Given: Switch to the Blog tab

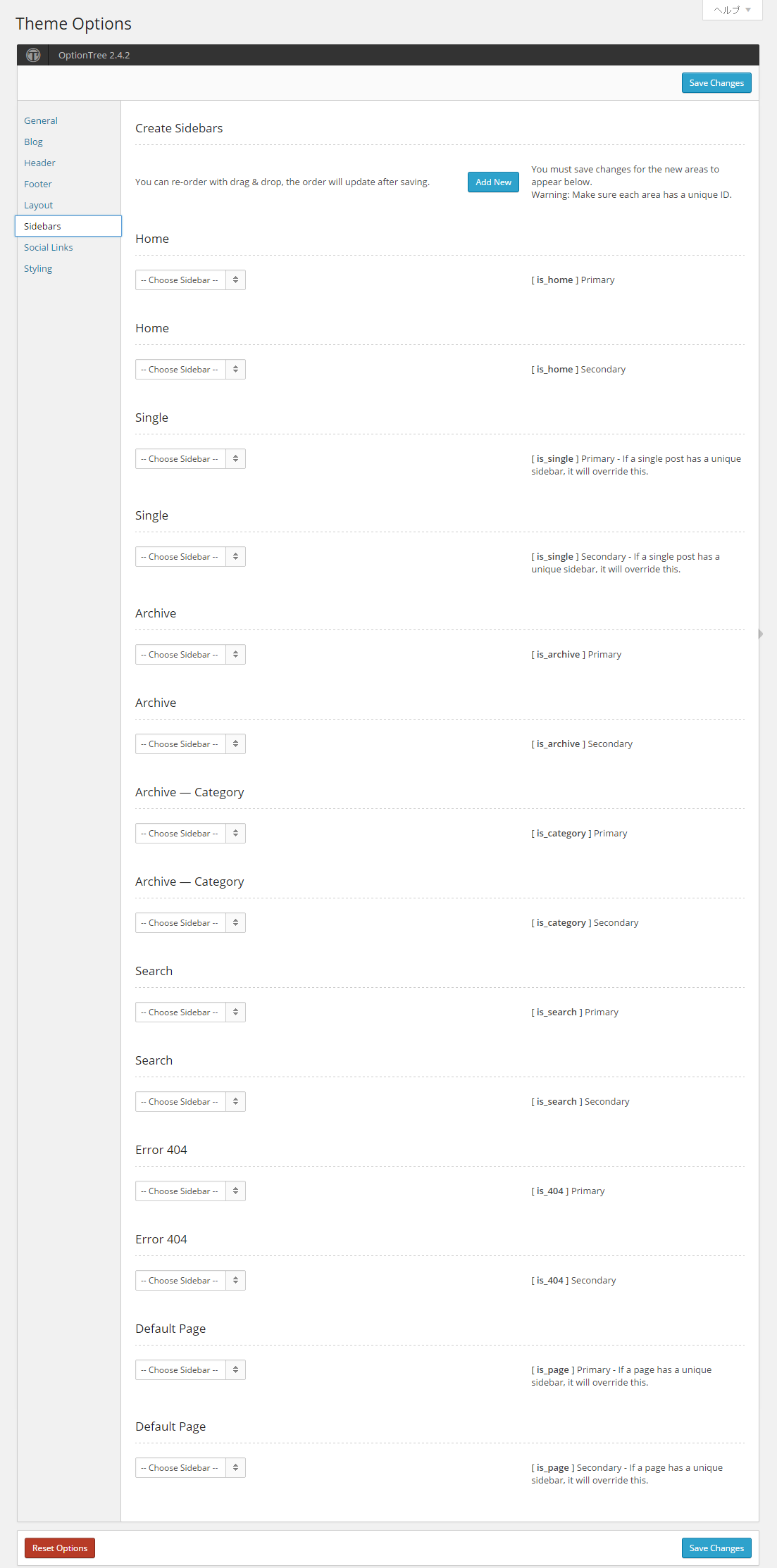Looking at the screenshot, I should 33,142.
